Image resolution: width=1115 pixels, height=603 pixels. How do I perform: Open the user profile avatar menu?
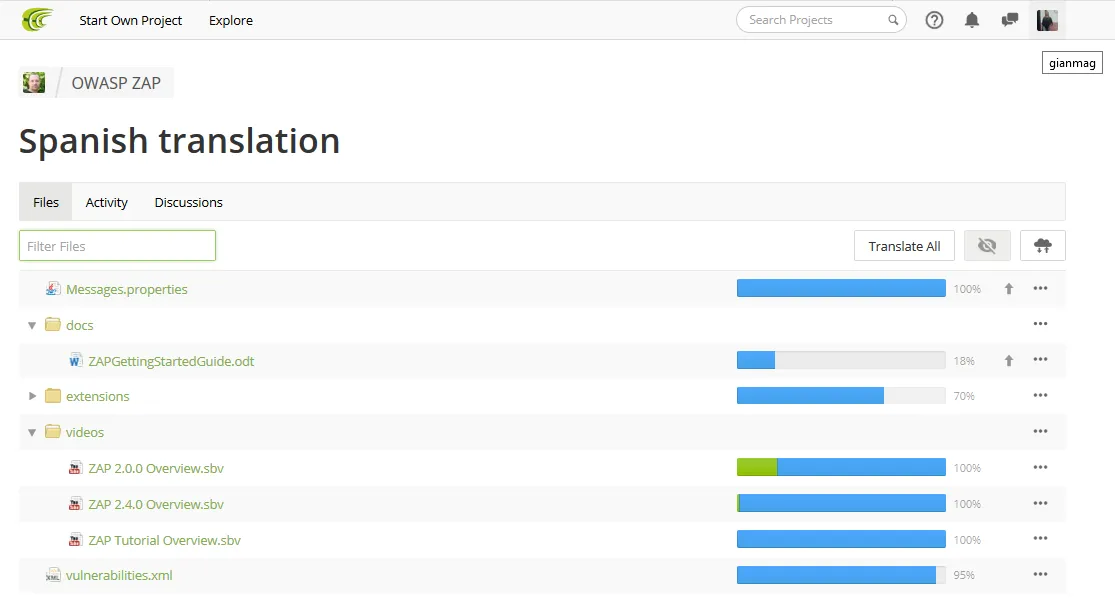tap(1047, 20)
